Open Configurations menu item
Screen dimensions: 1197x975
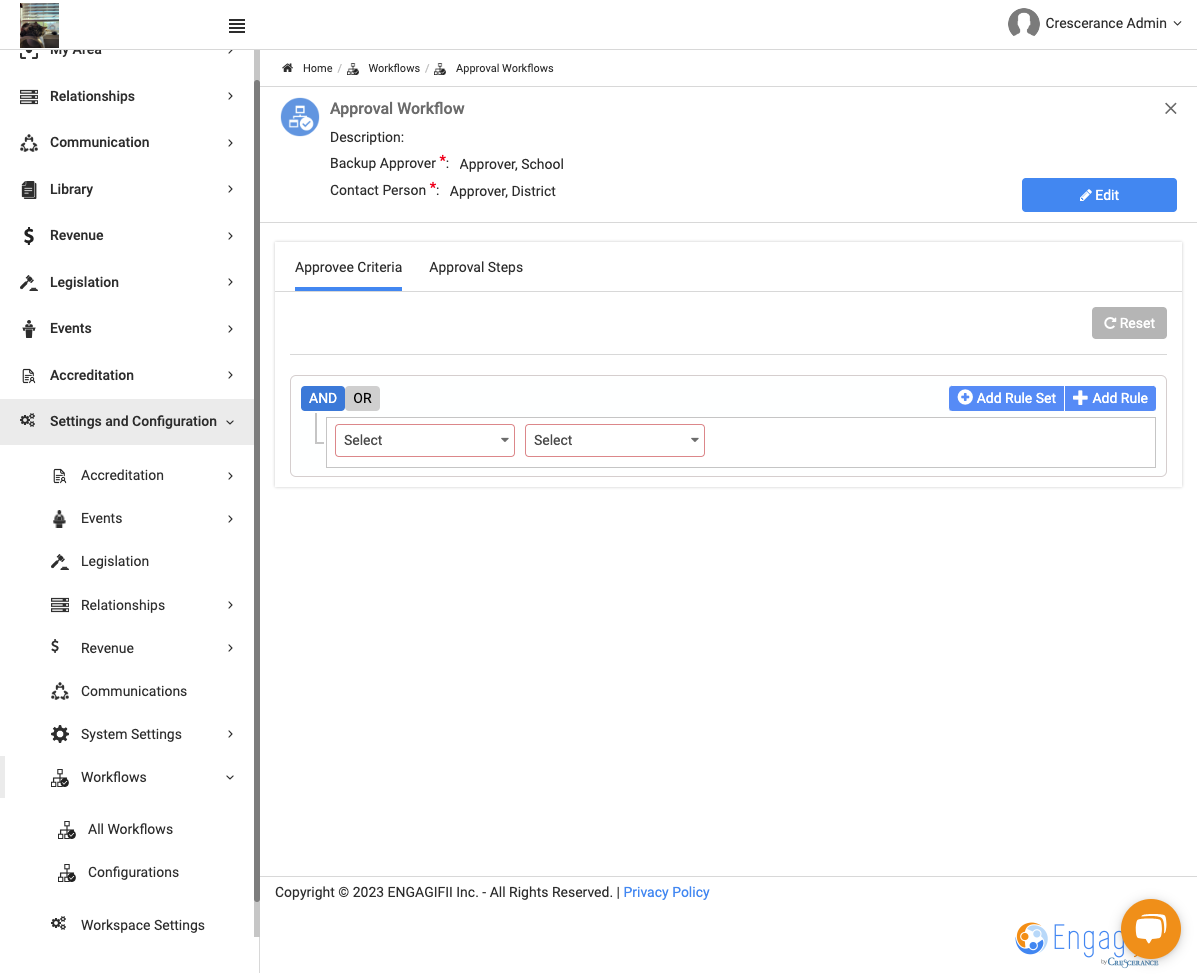point(134,873)
